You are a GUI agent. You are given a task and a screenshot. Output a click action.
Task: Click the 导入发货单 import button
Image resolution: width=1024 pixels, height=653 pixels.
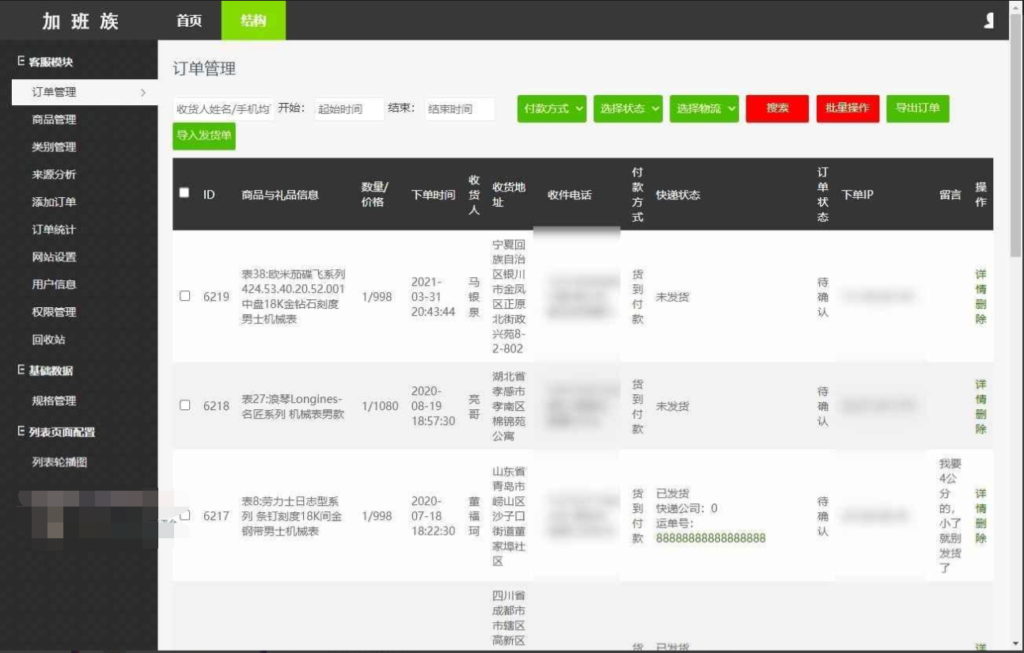pos(203,137)
